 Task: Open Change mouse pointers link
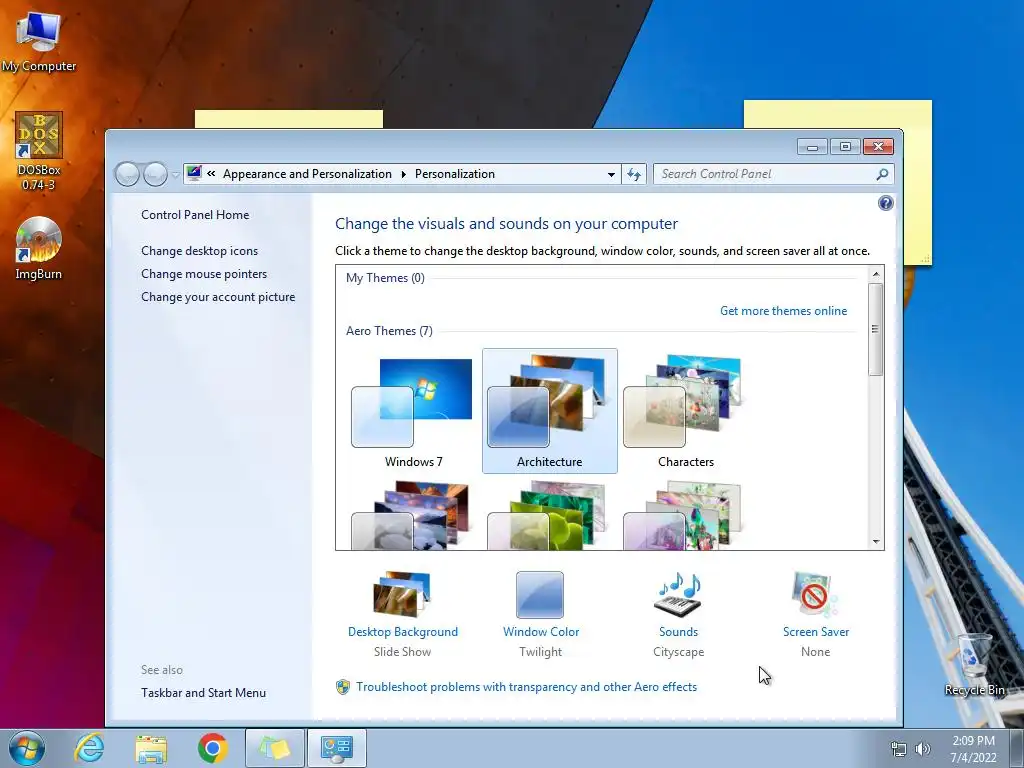(x=204, y=274)
